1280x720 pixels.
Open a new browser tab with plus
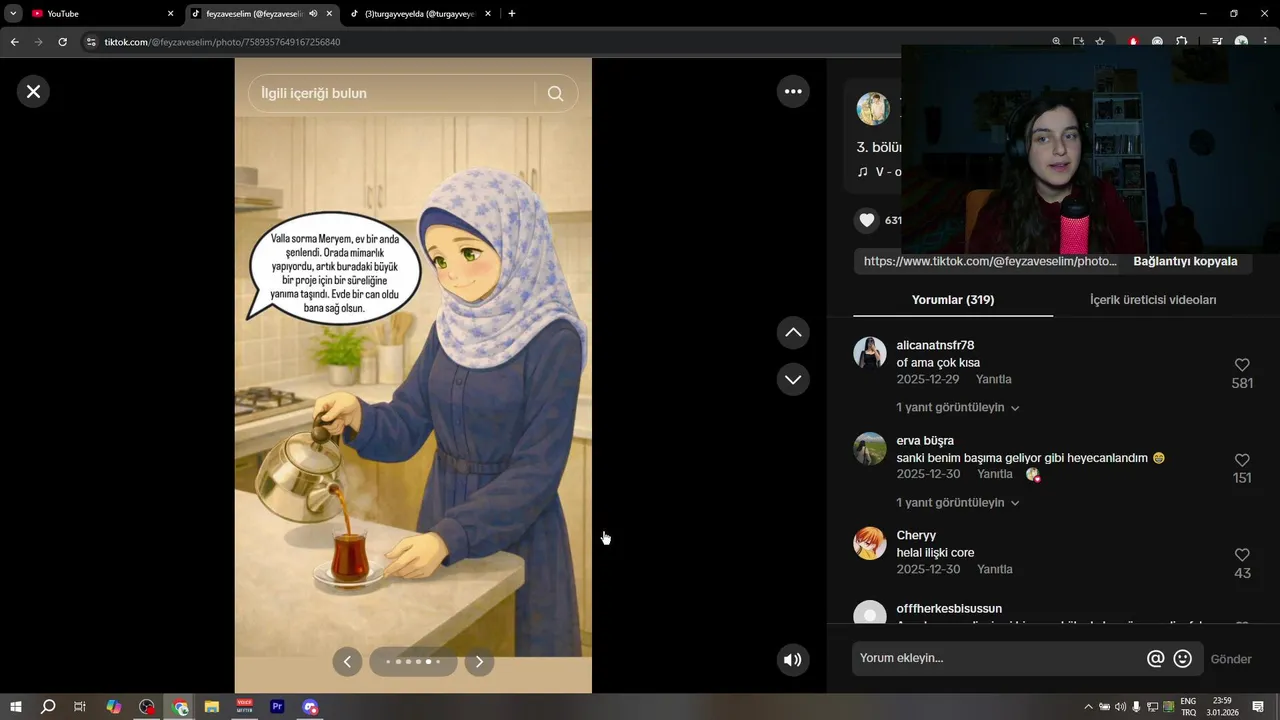coord(512,14)
